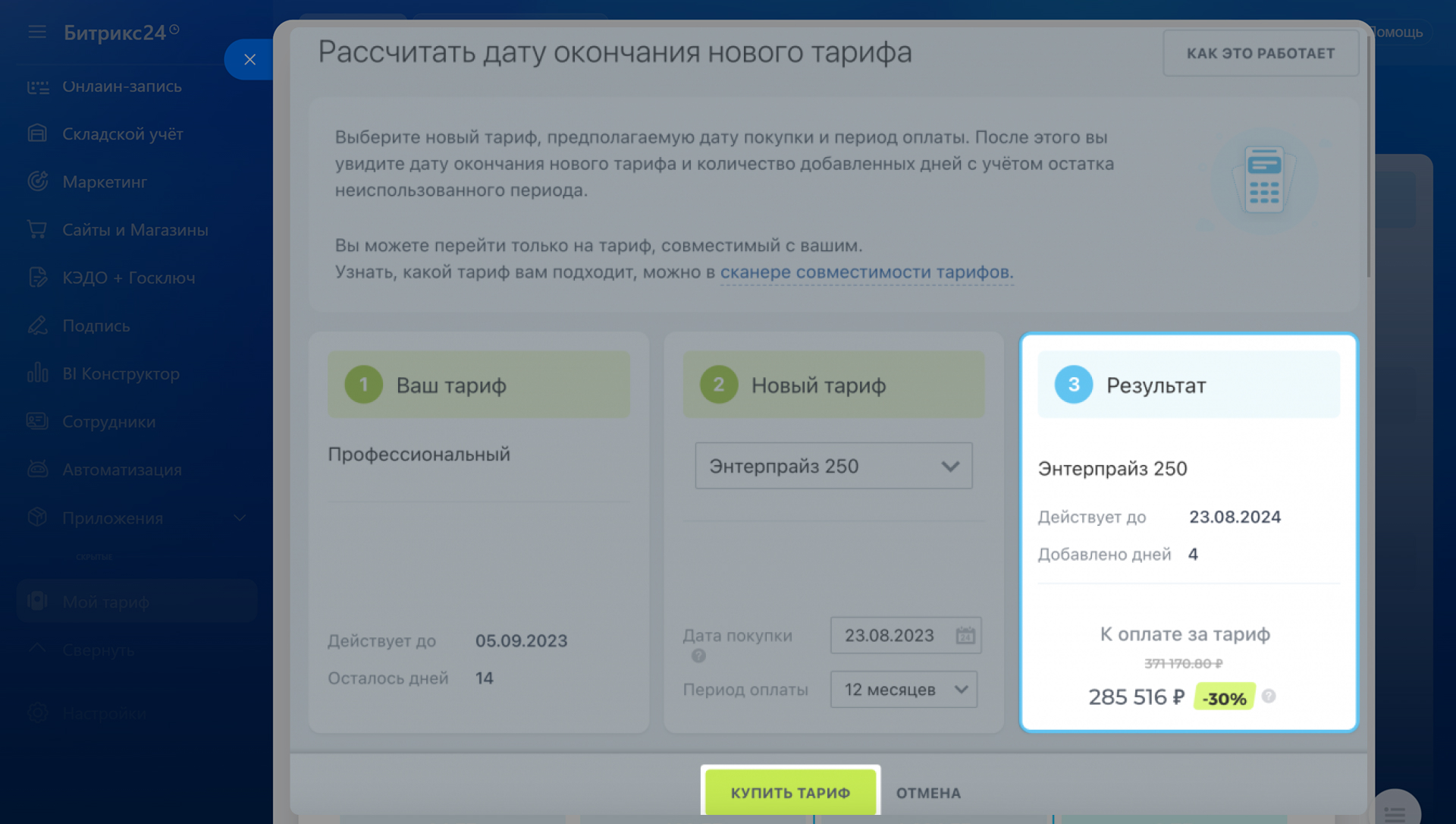The height and width of the screenshot is (824, 1456).
Task: Open Настройки menu item
Action: point(104,712)
